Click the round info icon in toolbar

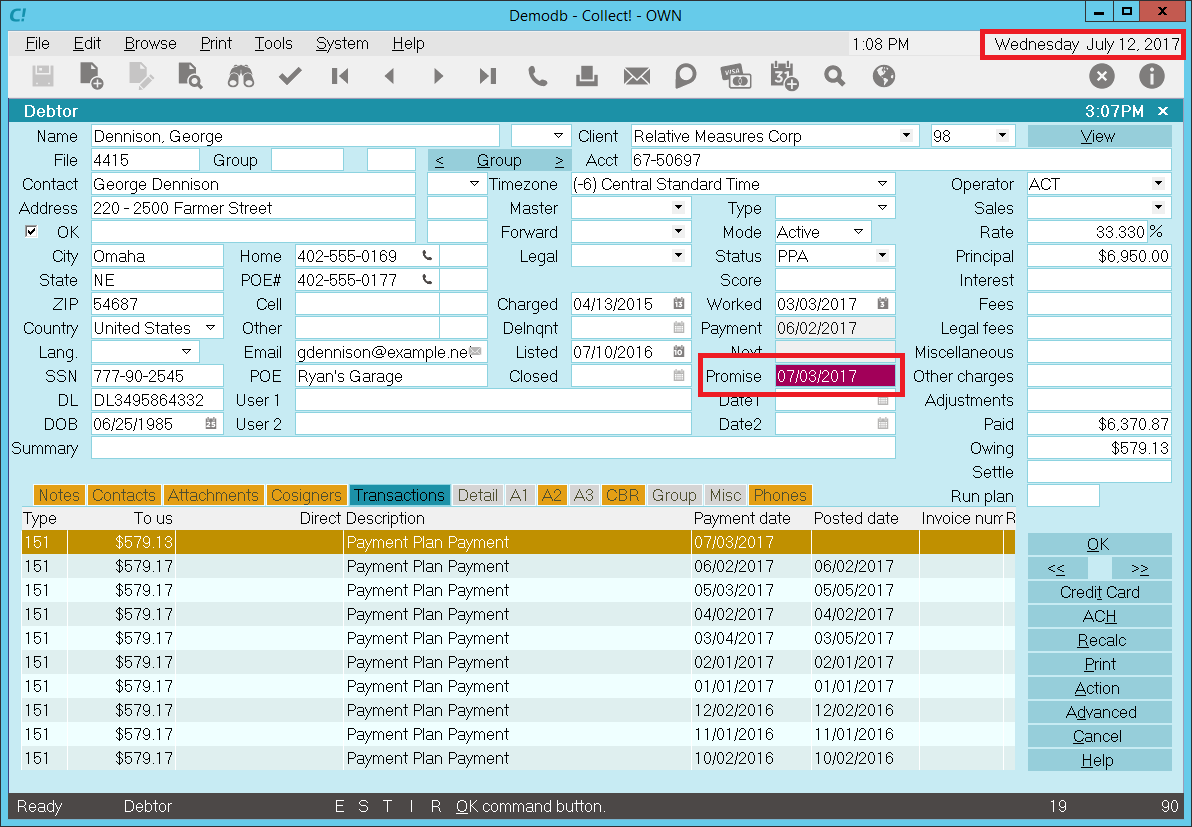pos(1151,76)
